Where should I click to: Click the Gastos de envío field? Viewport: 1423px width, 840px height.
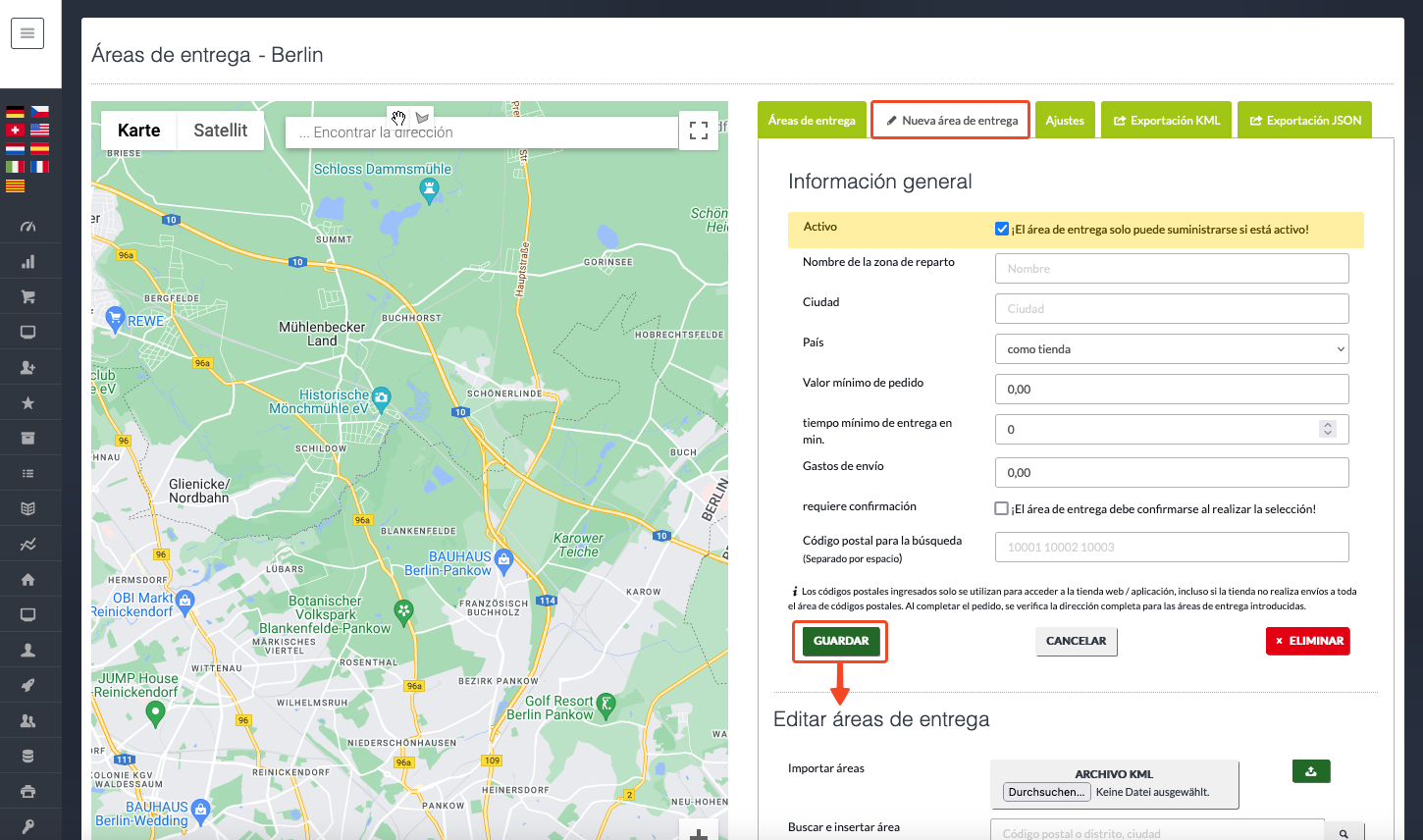click(x=1172, y=473)
